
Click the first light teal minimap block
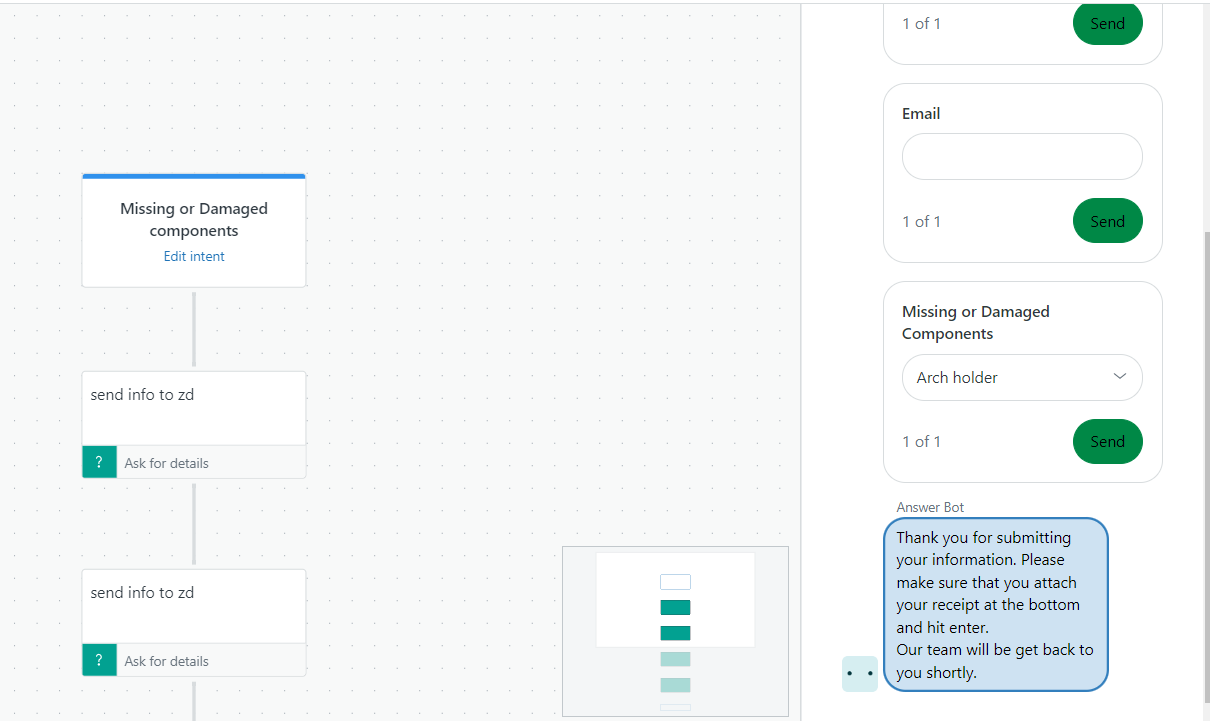pyautogui.click(x=675, y=659)
